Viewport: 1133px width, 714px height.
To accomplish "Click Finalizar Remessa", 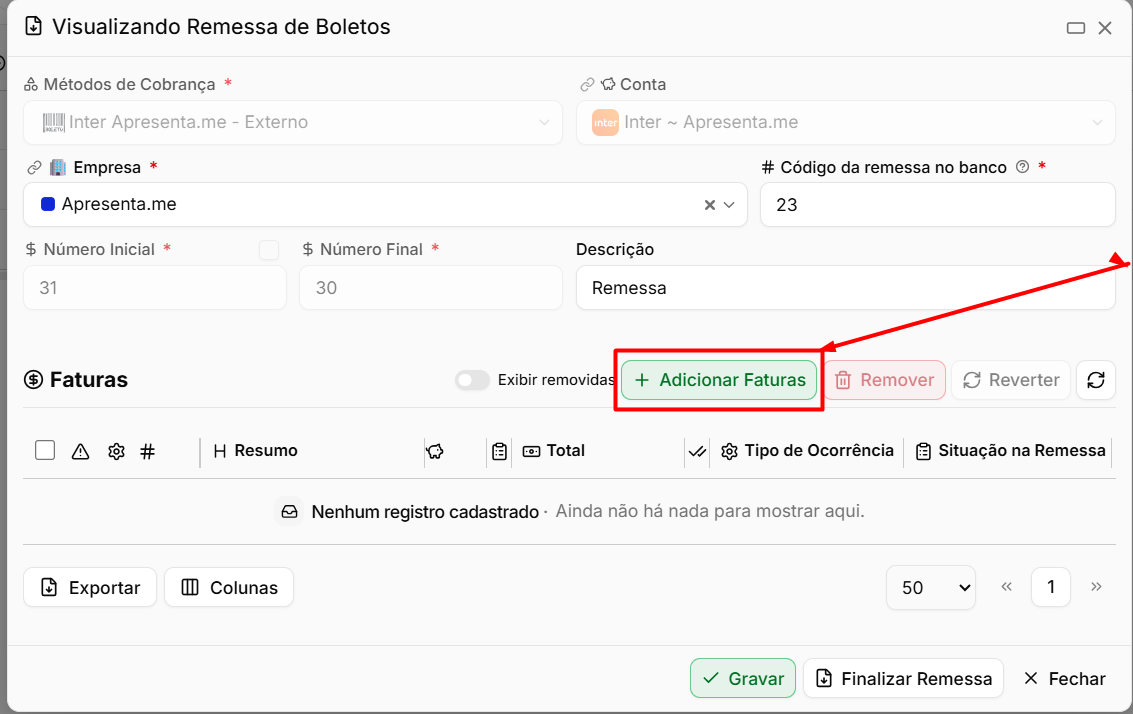I will tap(903, 679).
